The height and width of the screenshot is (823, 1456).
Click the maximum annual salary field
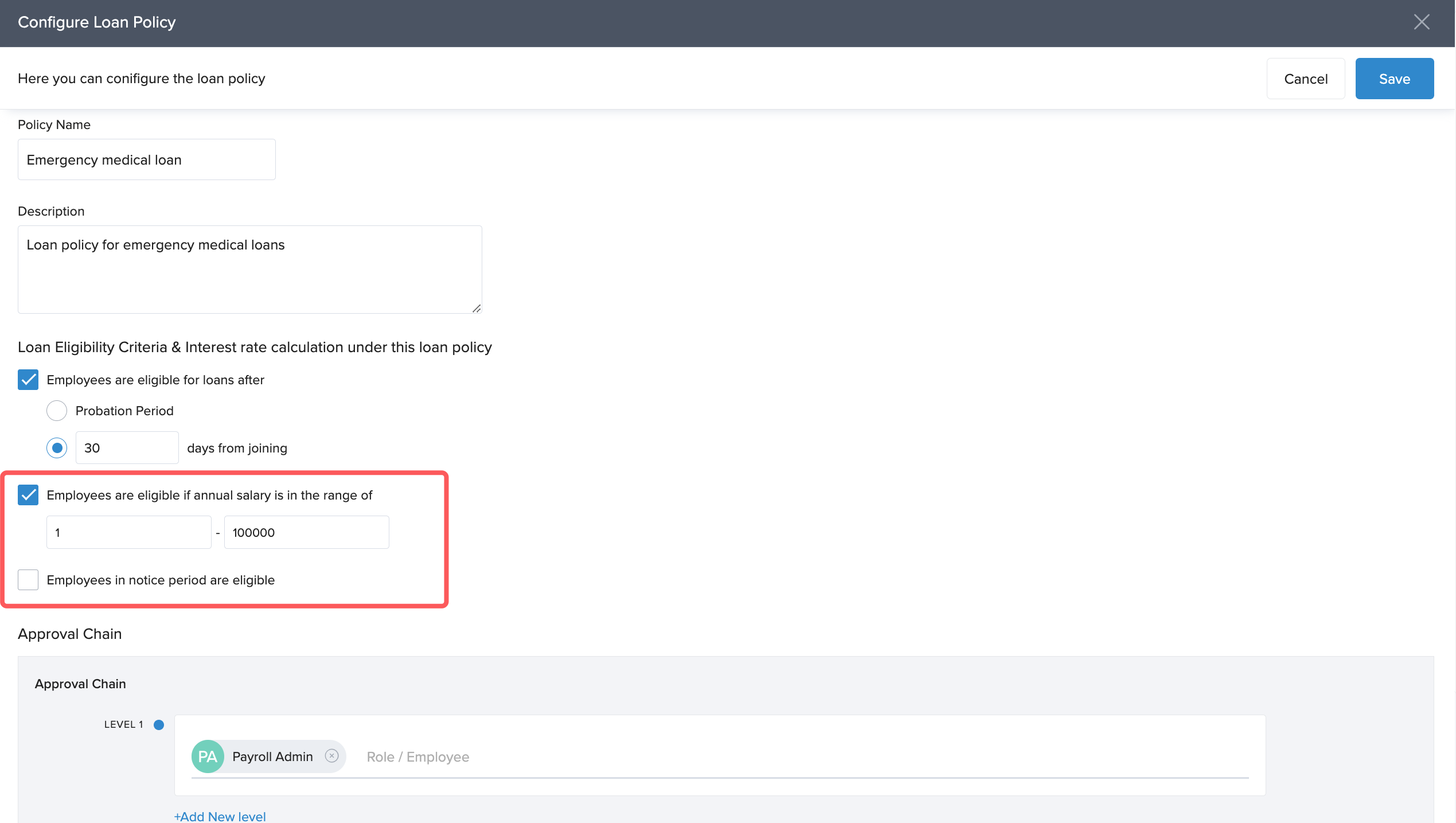[x=306, y=532]
